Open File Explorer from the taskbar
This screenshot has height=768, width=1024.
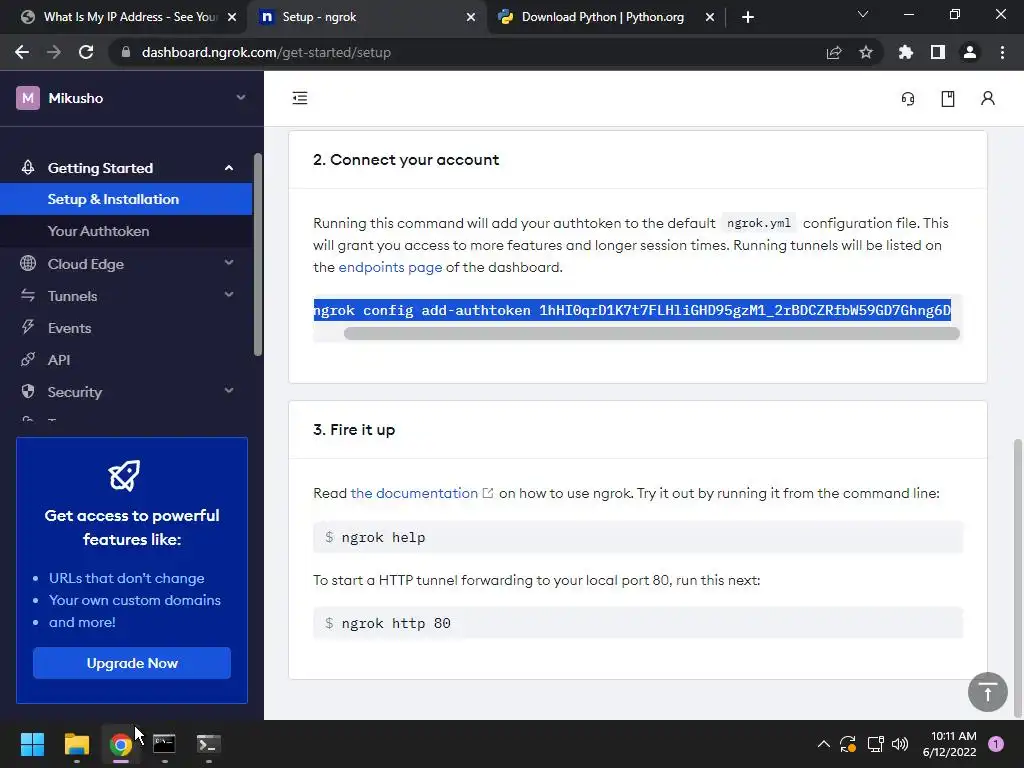tap(77, 744)
